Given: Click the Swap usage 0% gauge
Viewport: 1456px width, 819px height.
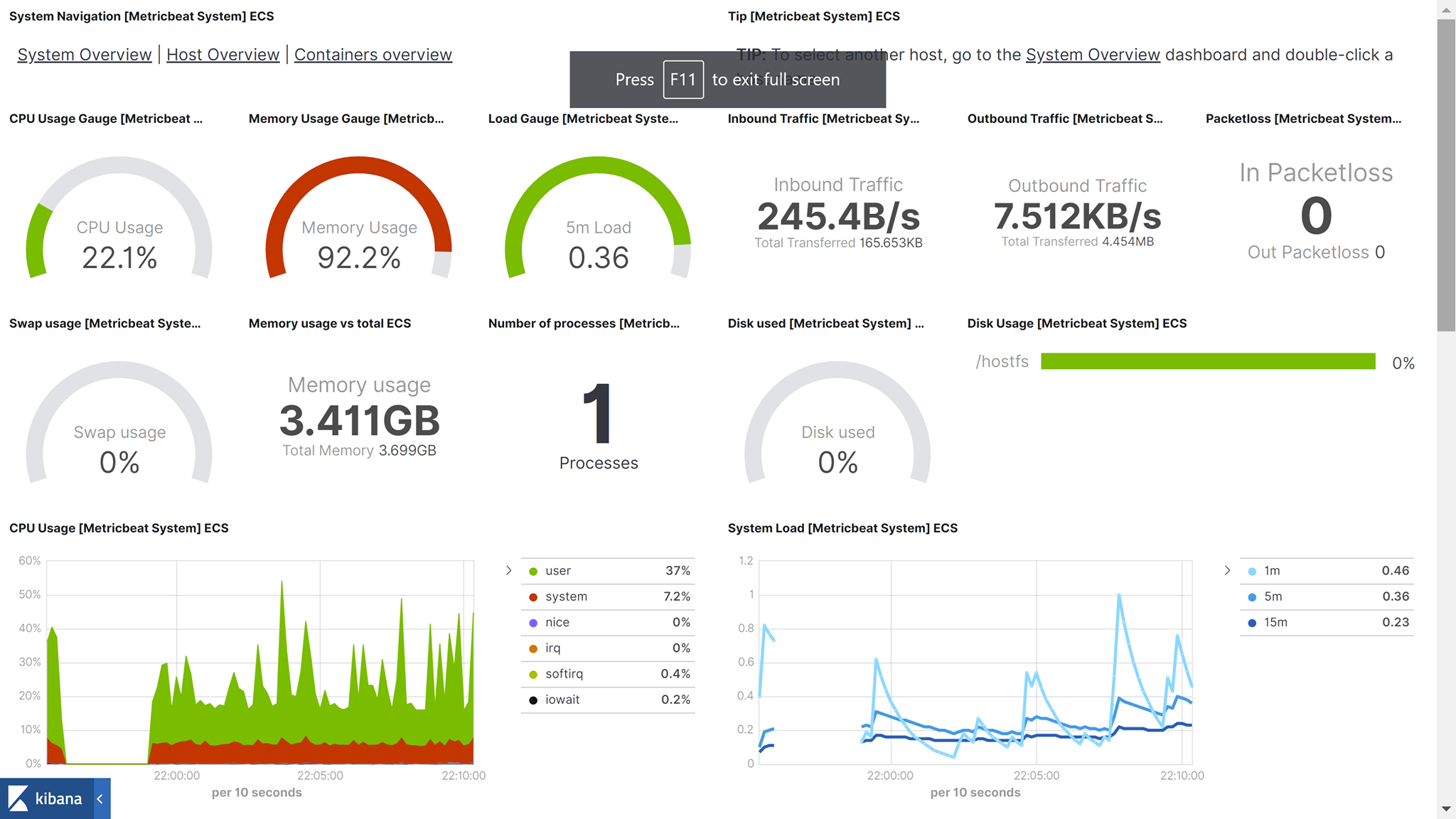Looking at the screenshot, I should [x=119, y=423].
